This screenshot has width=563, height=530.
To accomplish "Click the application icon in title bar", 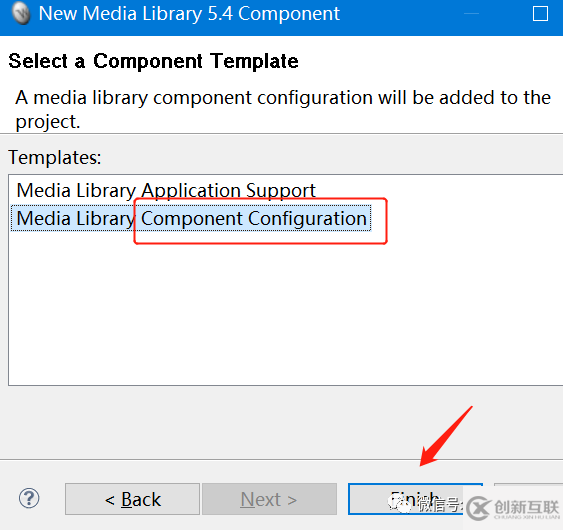I will click(21, 13).
